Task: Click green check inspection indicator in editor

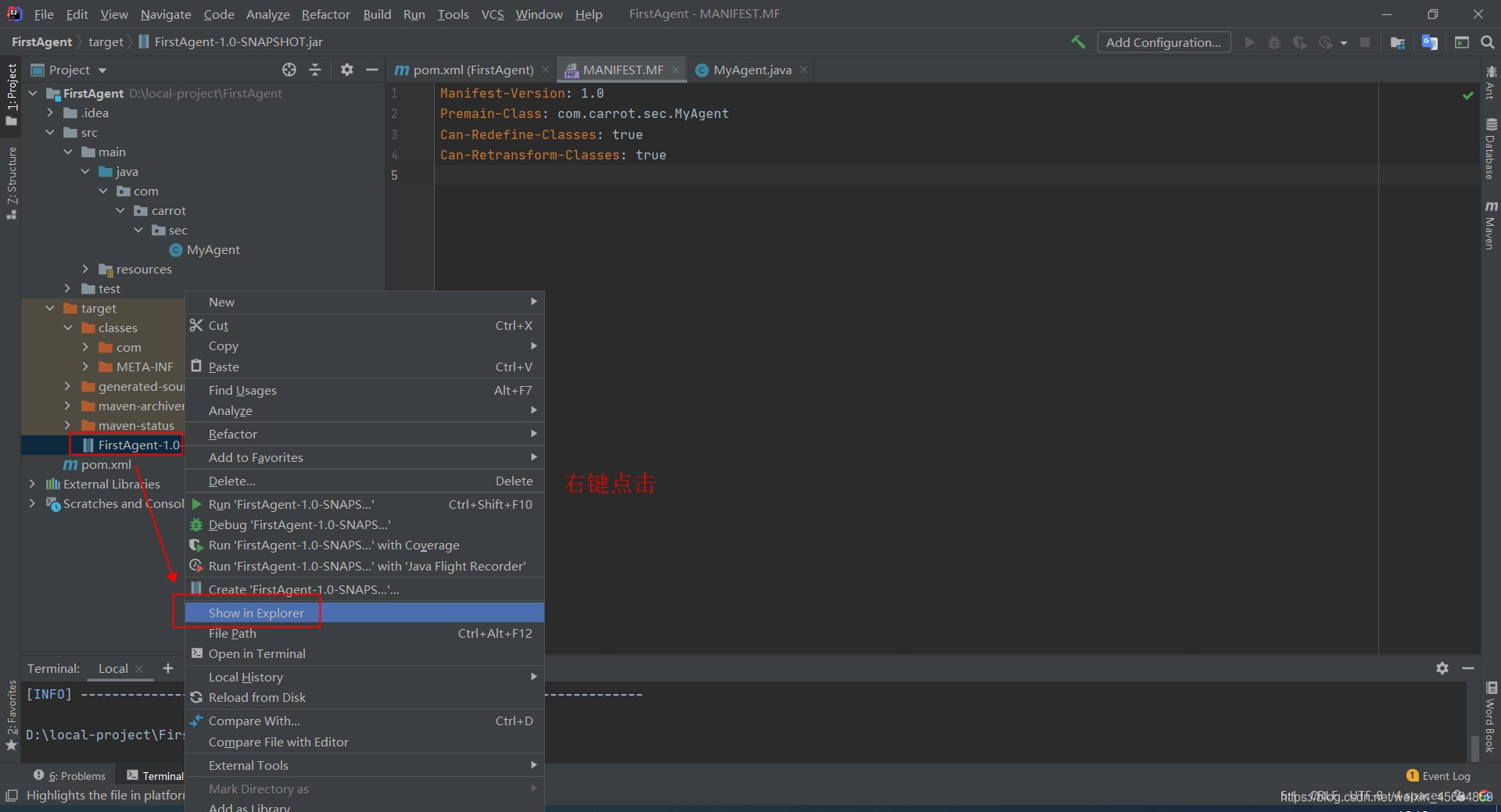Action: click(1467, 95)
